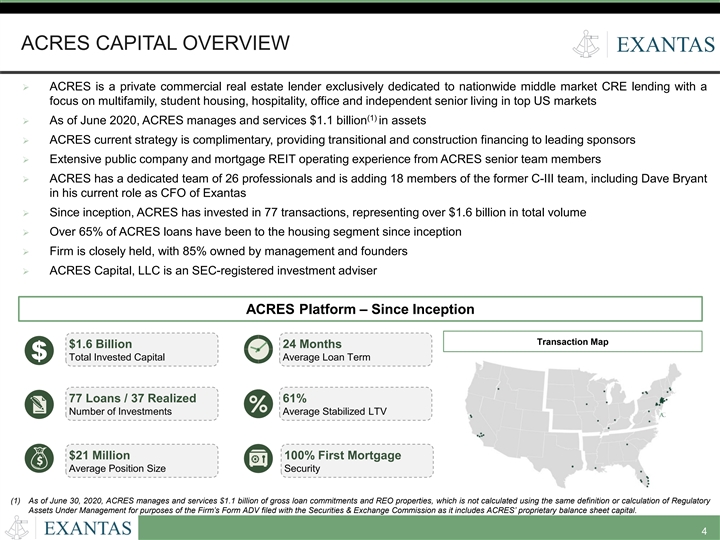Click the bullet about 77 transactions since inception
The height and width of the screenshot is (540, 720).
pos(318,212)
